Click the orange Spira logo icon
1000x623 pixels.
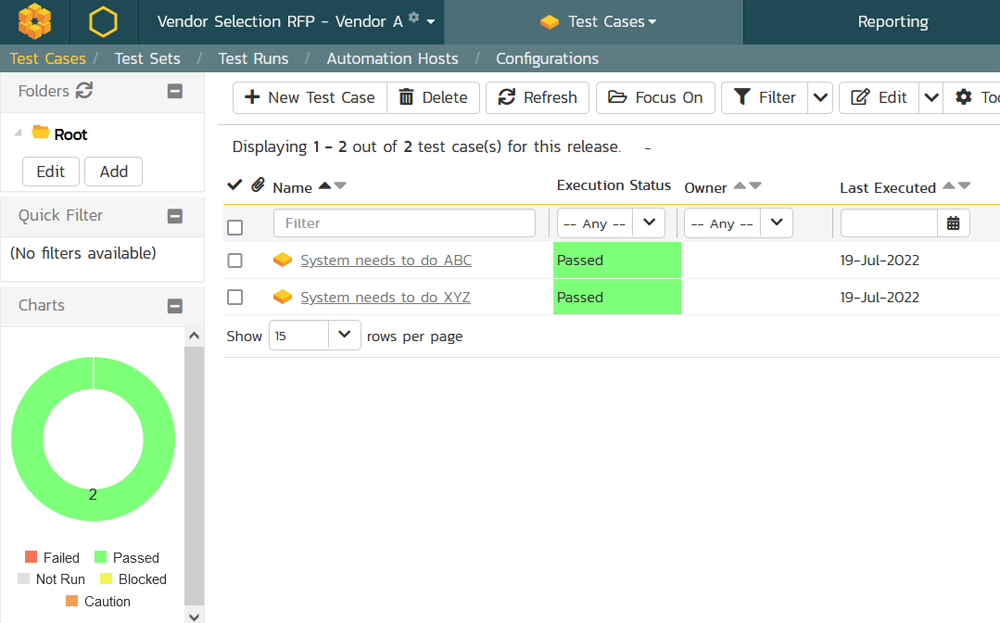pyautogui.click(x=35, y=21)
